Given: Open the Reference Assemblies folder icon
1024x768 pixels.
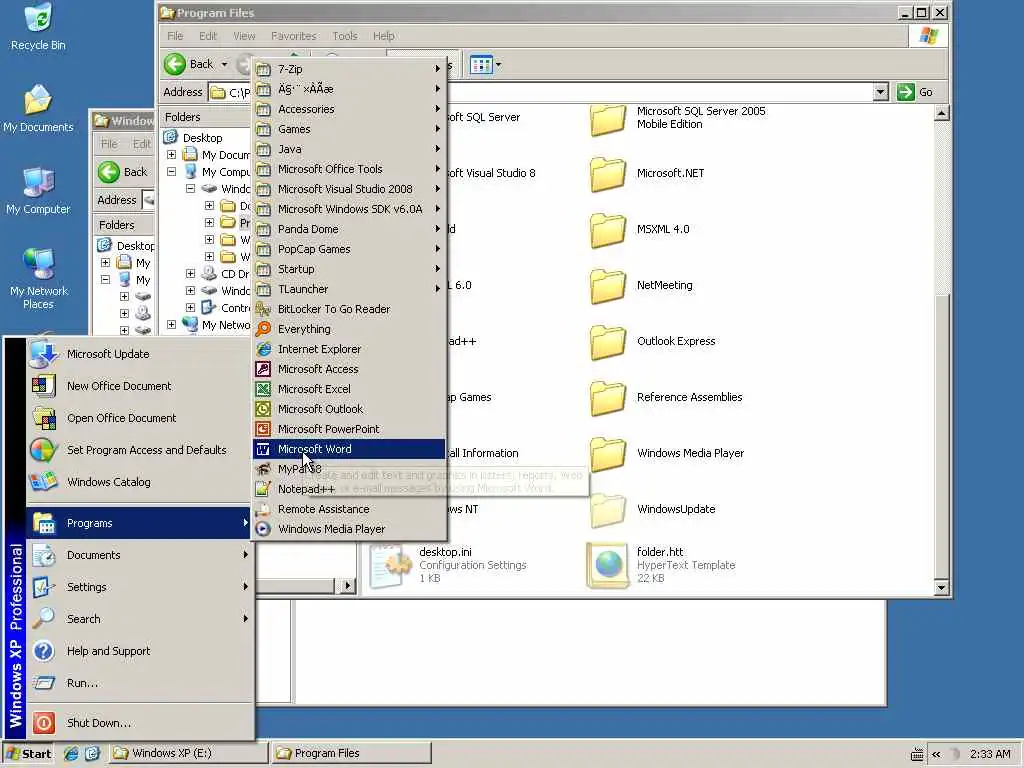Looking at the screenshot, I should pyautogui.click(x=607, y=397).
